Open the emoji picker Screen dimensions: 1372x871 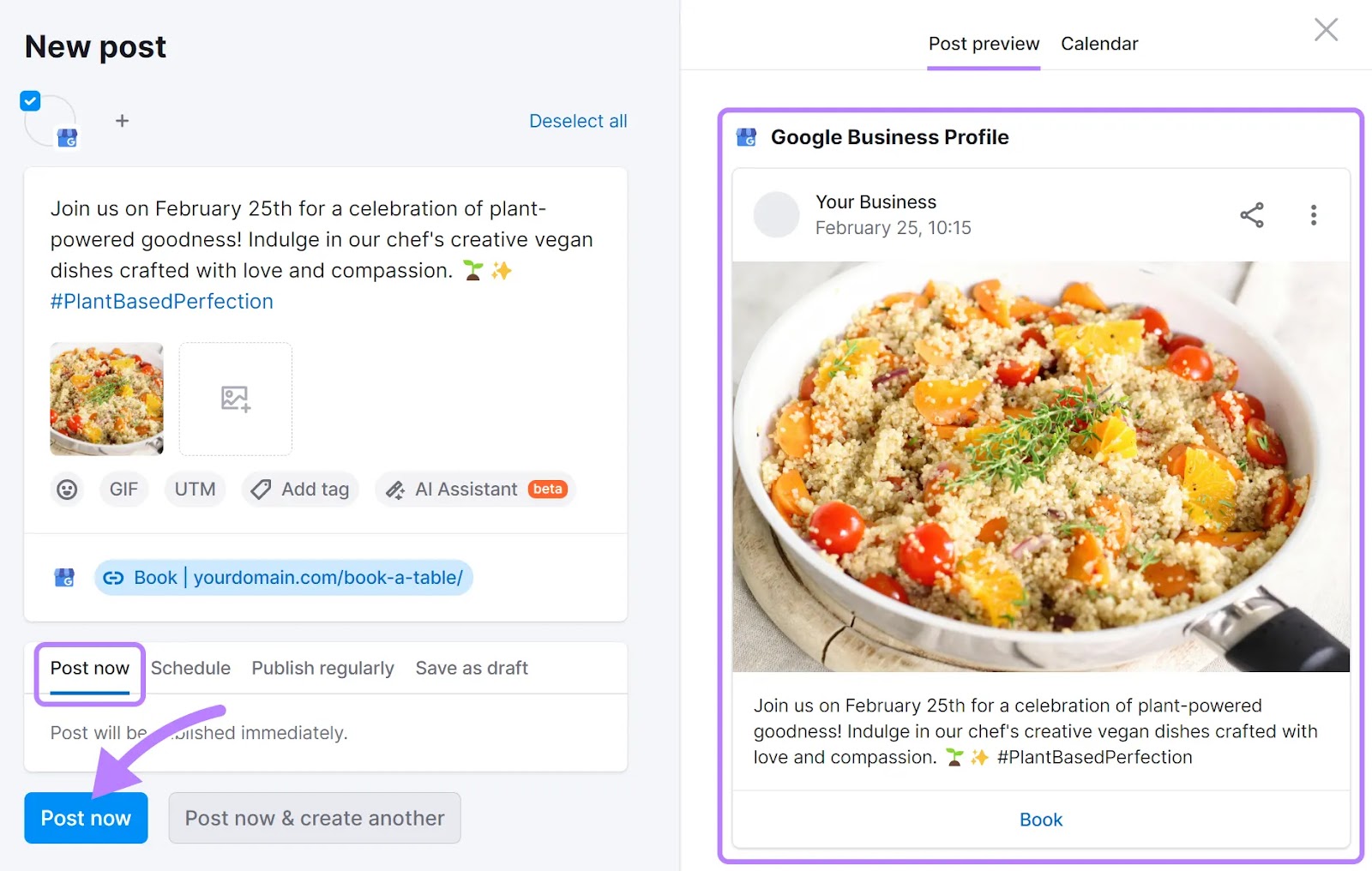click(67, 489)
